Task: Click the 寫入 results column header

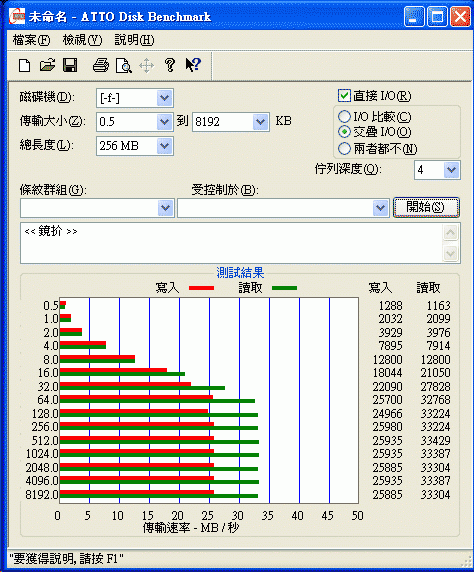Action: coord(380,288)
